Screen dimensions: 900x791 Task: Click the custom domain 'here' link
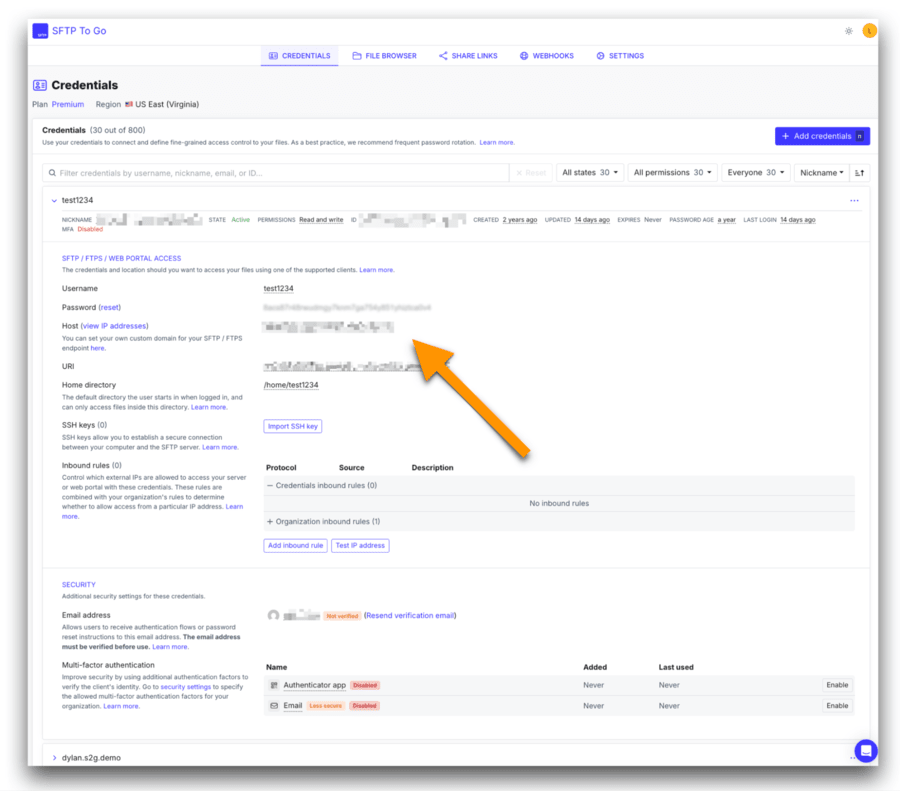coord(97,348)
